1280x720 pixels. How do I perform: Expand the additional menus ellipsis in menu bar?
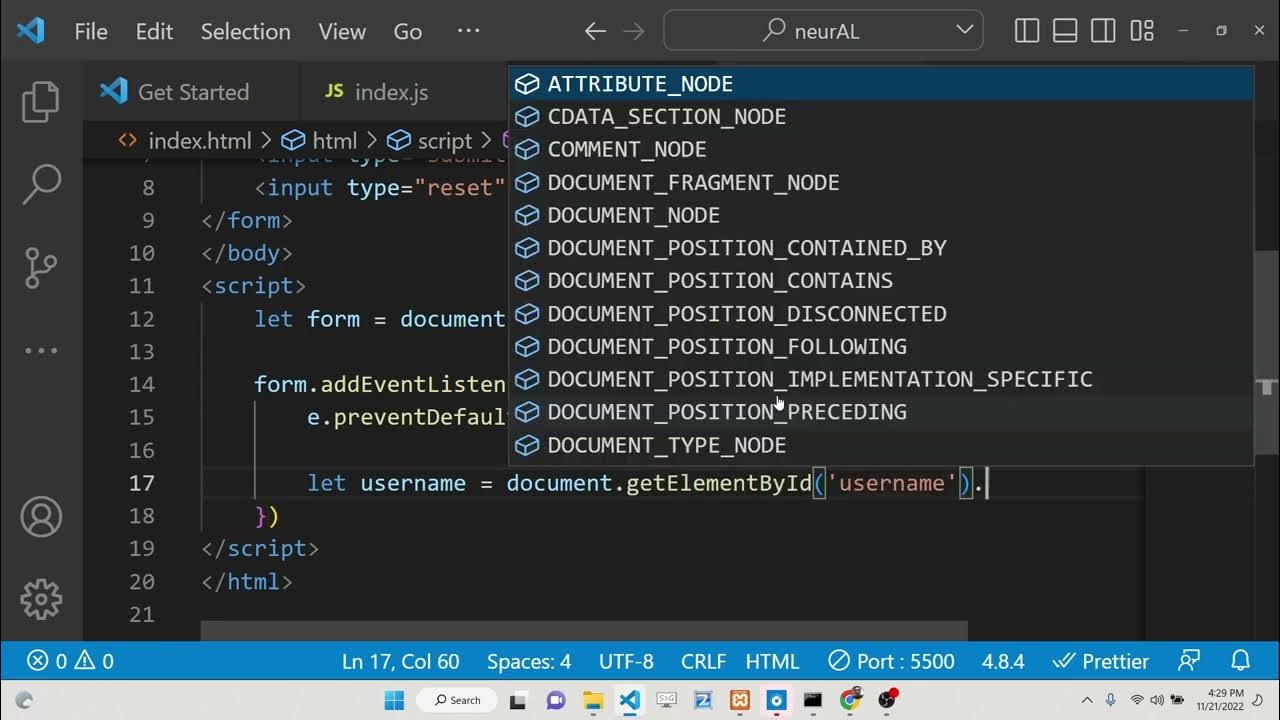click(x=468, y=31)
